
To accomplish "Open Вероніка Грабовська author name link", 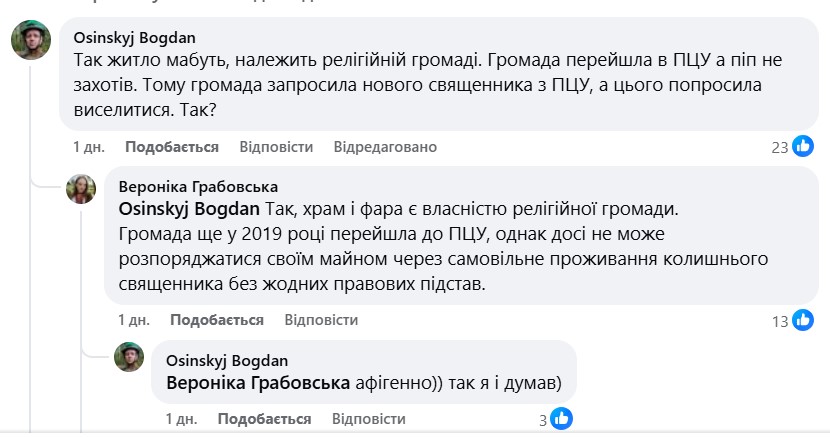I will pyautogui.click(x=198, y=186).
